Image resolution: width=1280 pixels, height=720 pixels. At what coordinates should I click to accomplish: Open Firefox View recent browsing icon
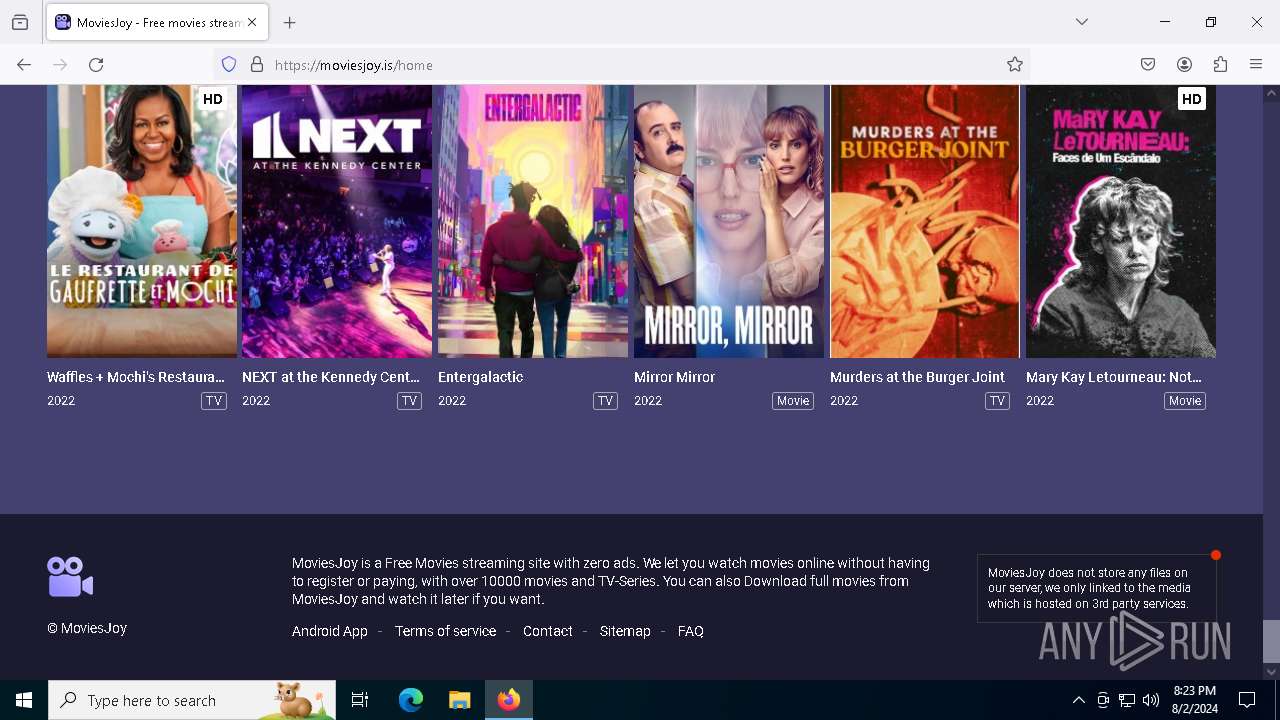coord(20,22)
